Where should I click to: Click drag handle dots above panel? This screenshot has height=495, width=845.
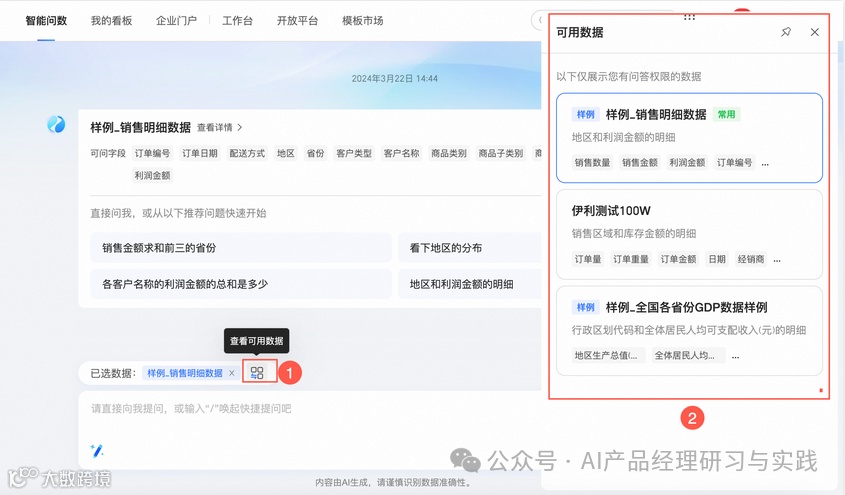(x=689, y=17)
